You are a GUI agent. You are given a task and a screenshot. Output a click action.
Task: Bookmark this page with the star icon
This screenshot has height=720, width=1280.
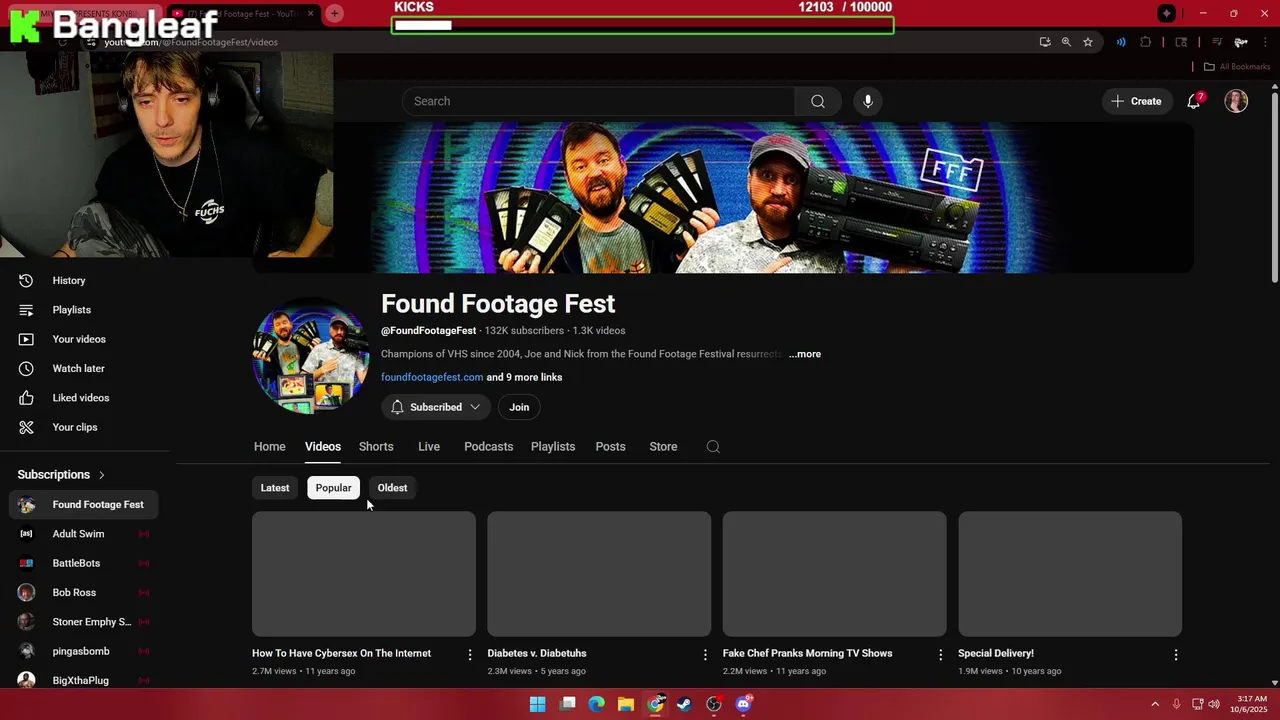click(1088, 42)
